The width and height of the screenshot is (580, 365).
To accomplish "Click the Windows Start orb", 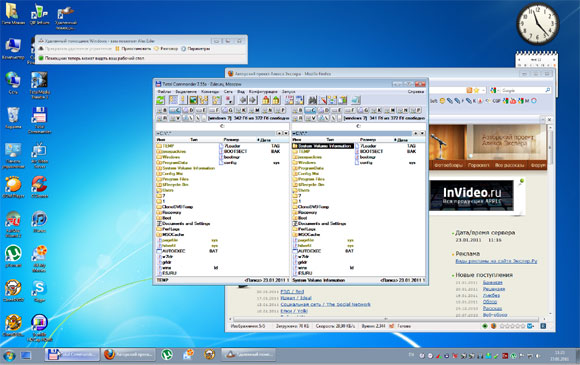I will [9, 355].
